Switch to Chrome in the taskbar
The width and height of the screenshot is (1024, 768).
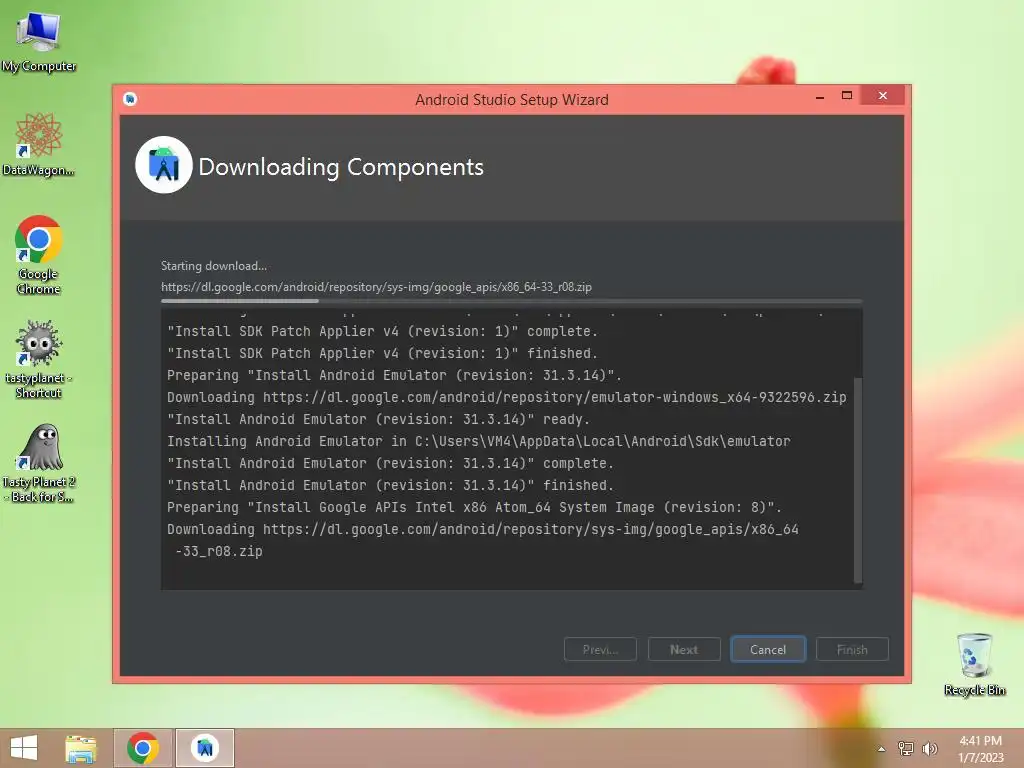tap(143, 748)
